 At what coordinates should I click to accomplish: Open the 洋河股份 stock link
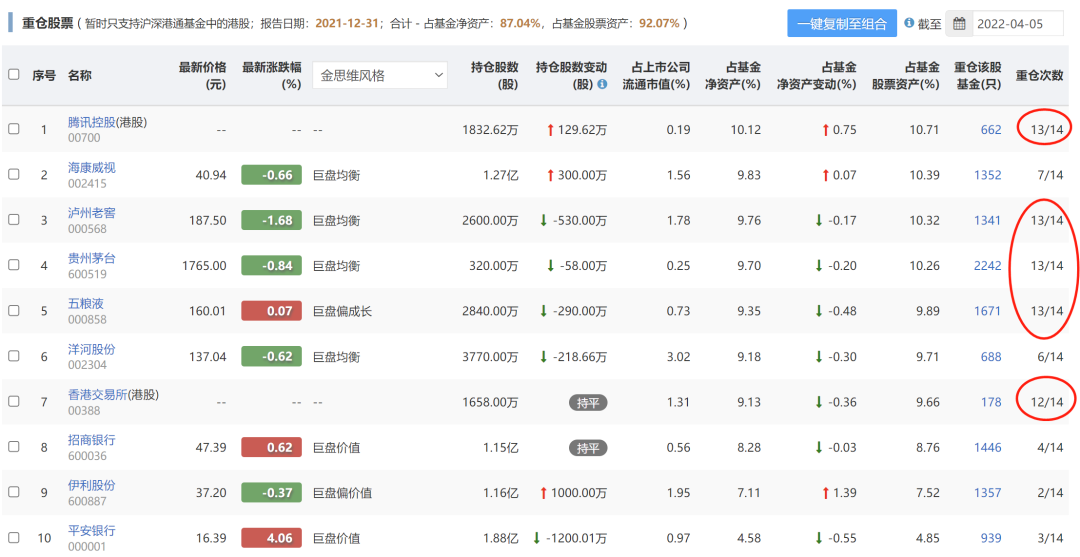[x=91, y=349]
